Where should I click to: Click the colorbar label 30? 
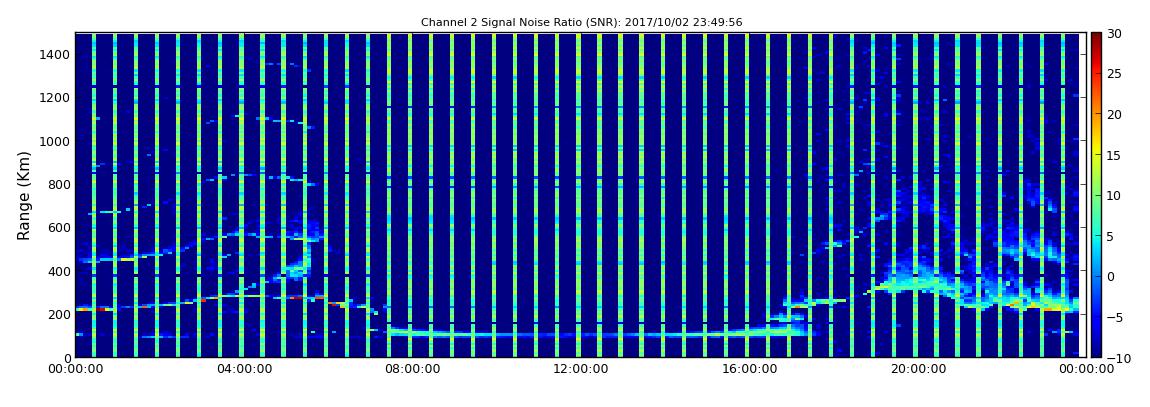point(1115,34)
